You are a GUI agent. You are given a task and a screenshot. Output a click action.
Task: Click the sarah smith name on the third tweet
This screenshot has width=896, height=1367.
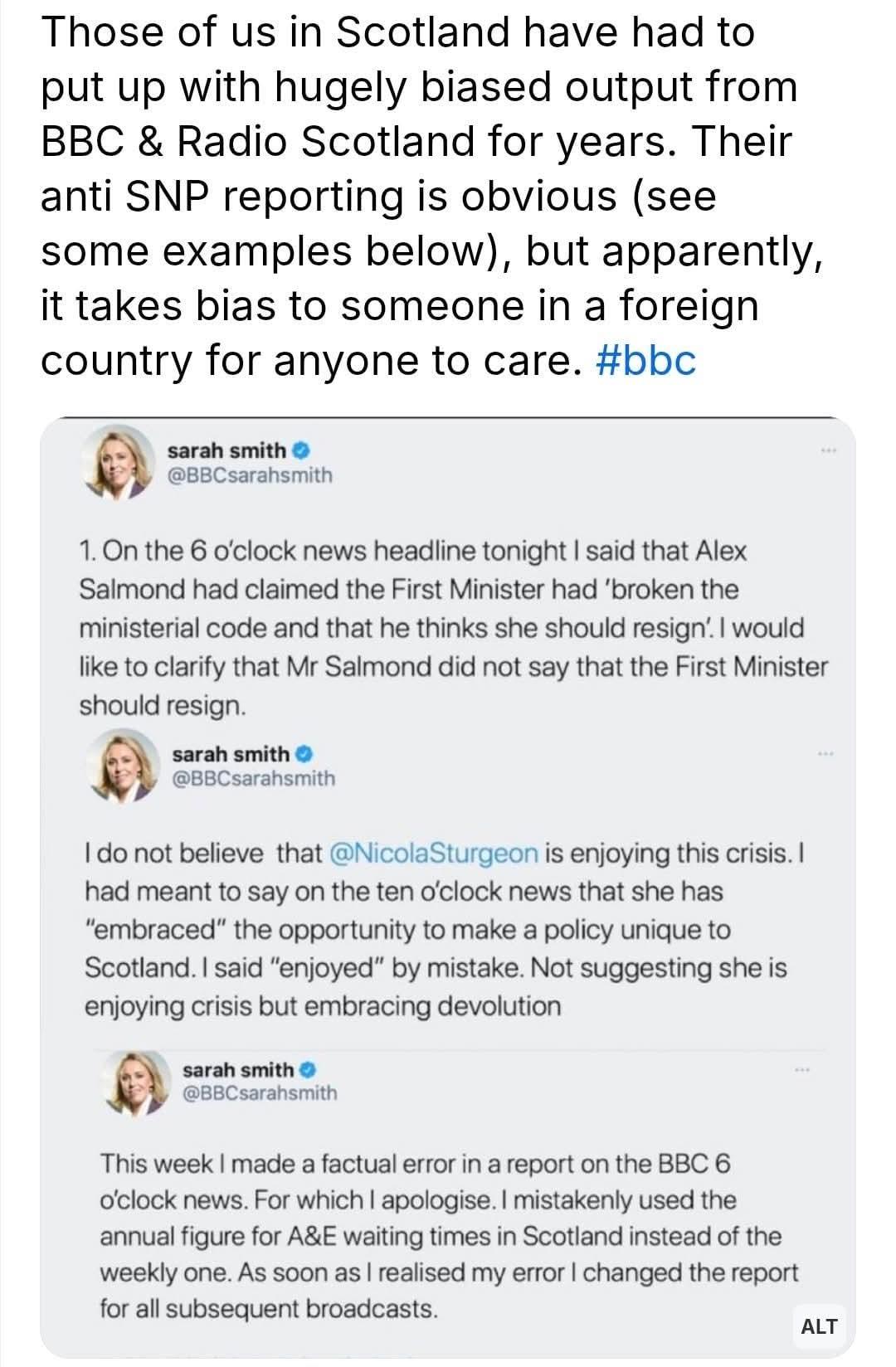[x=238, y=1069]
